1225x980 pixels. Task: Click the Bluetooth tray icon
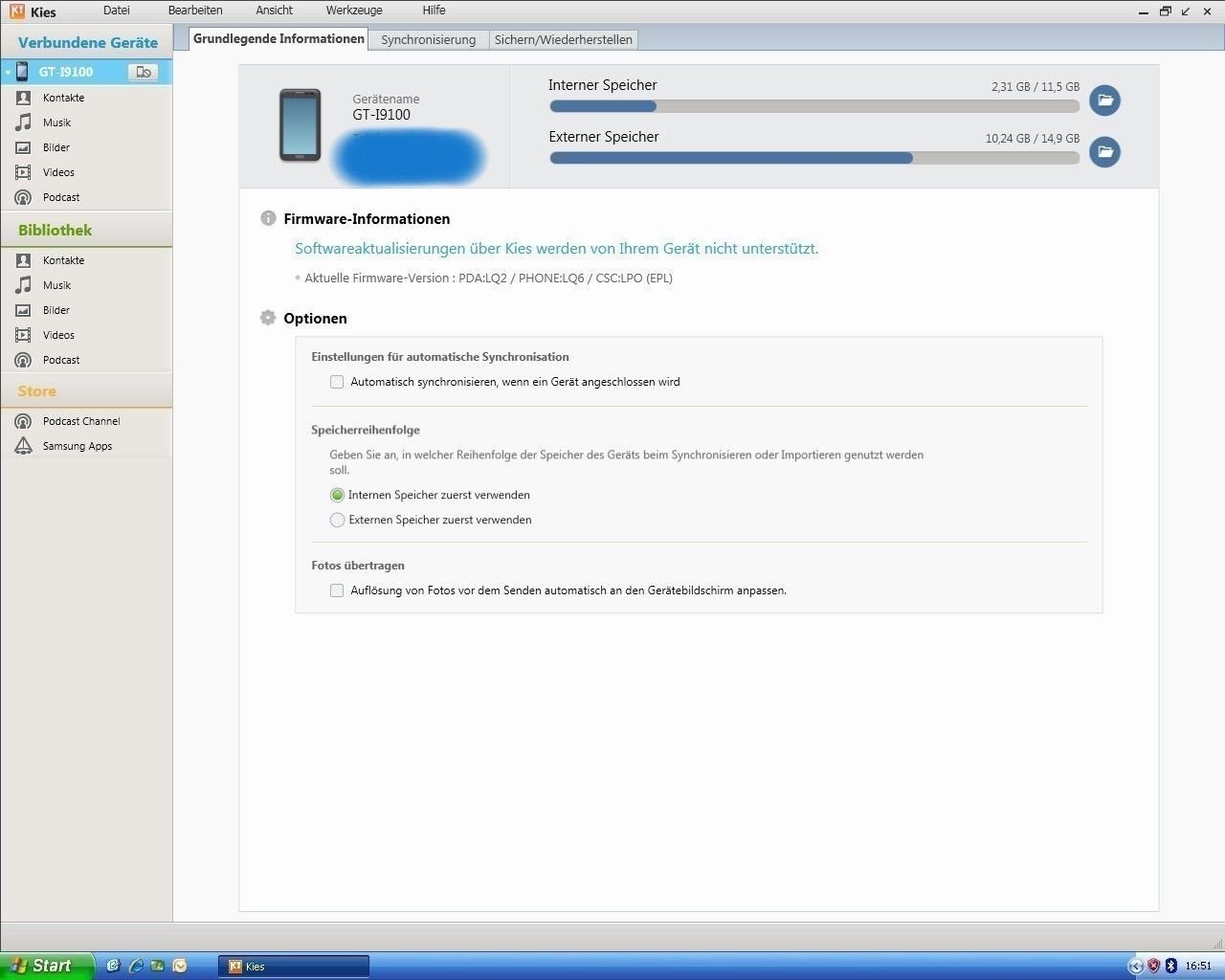coord(1170,966)
